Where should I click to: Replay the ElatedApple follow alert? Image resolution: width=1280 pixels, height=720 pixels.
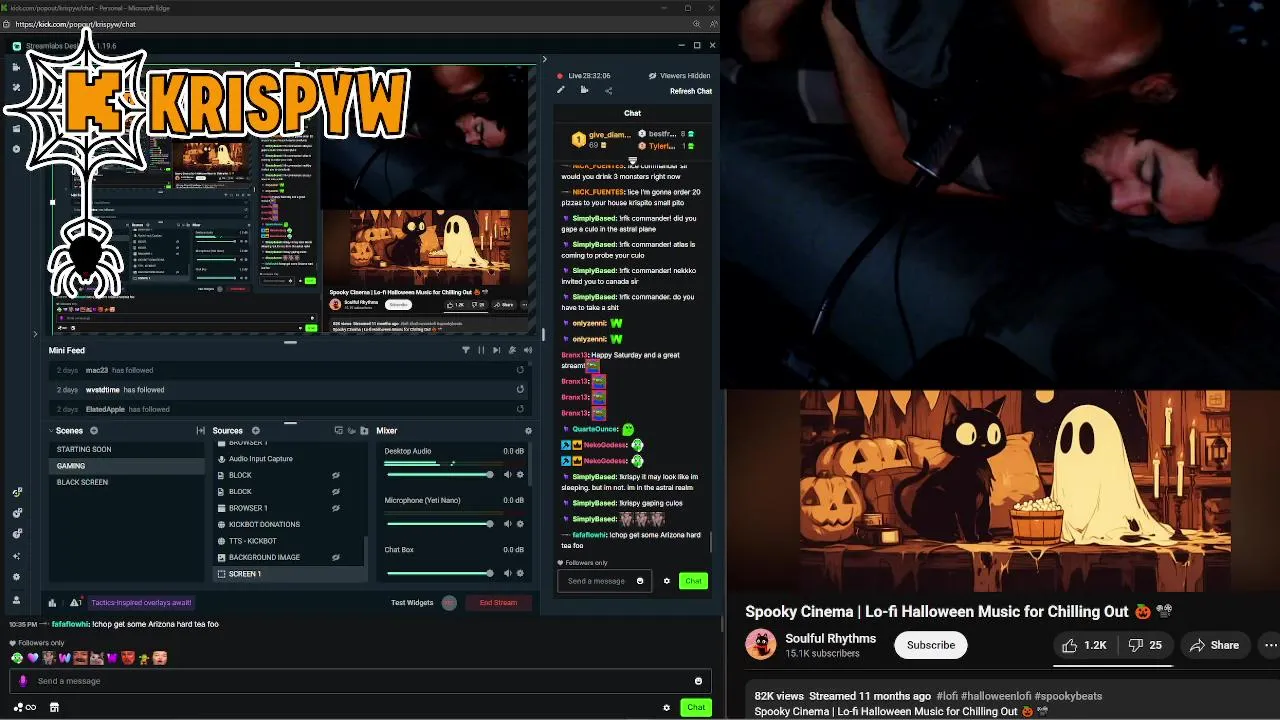pyautogui.click(x=520, y=409)
